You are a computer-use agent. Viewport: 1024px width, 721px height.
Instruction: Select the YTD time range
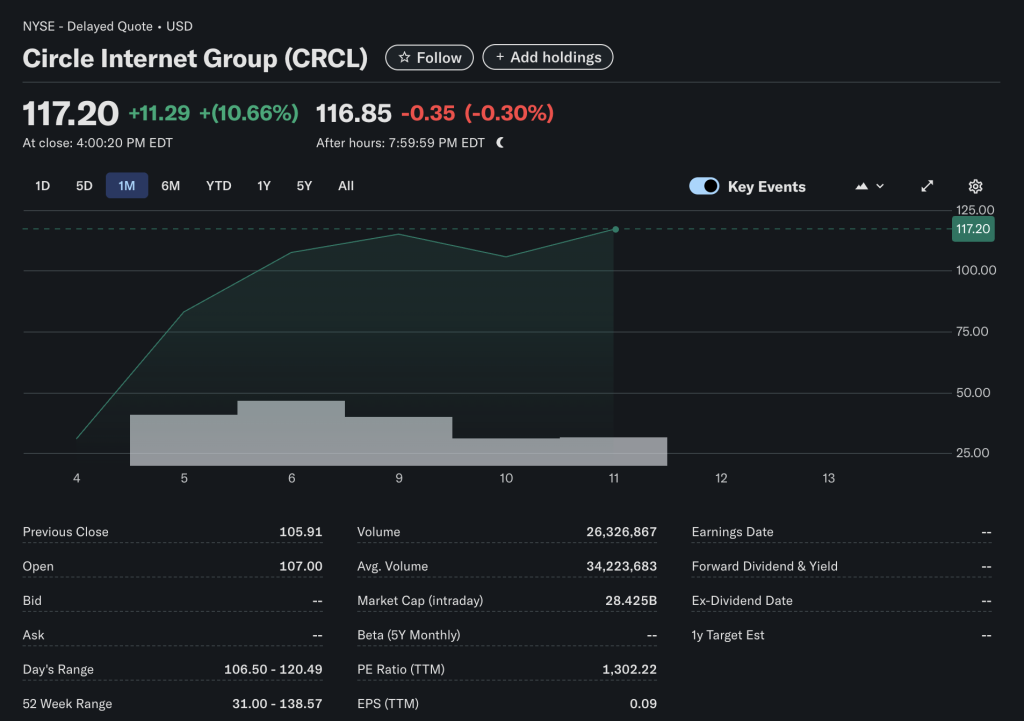coord(219,185)
